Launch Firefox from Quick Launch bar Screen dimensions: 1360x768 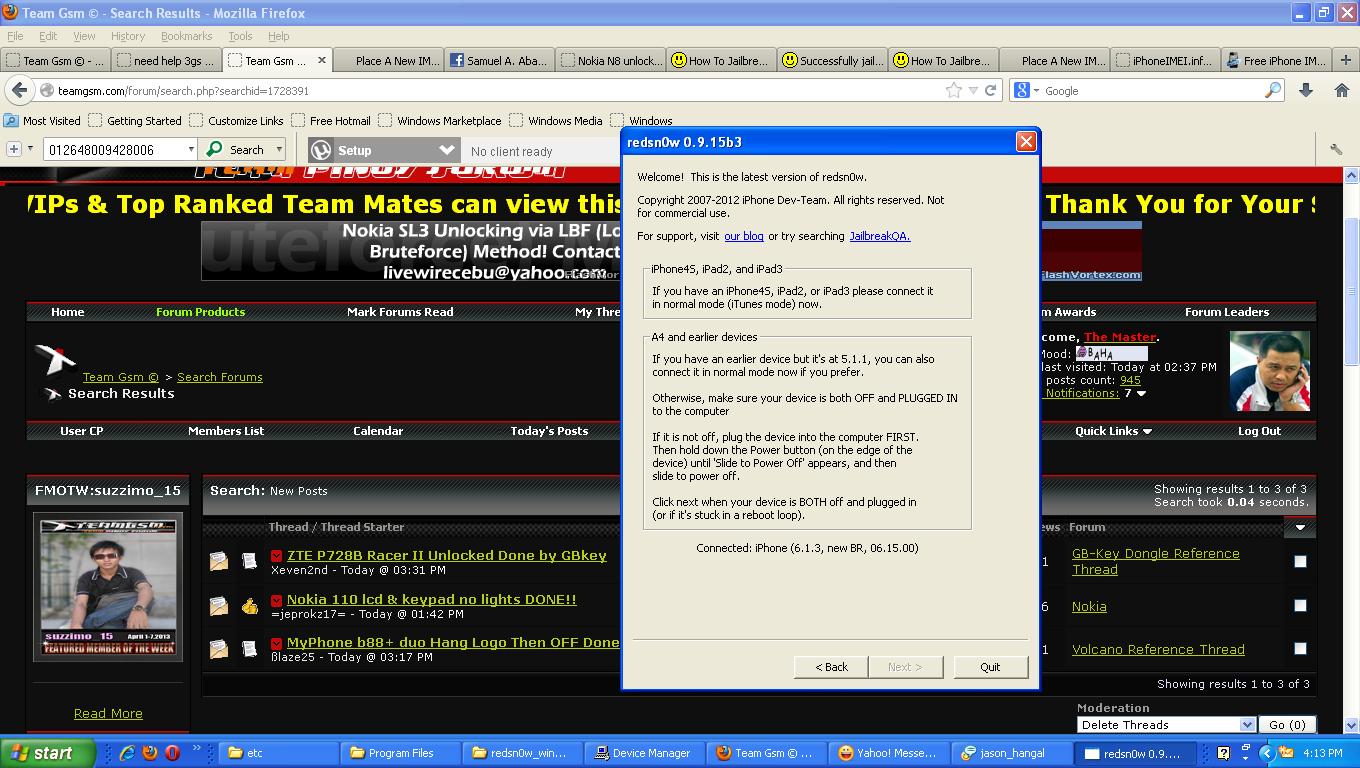[x=150, y=753]
